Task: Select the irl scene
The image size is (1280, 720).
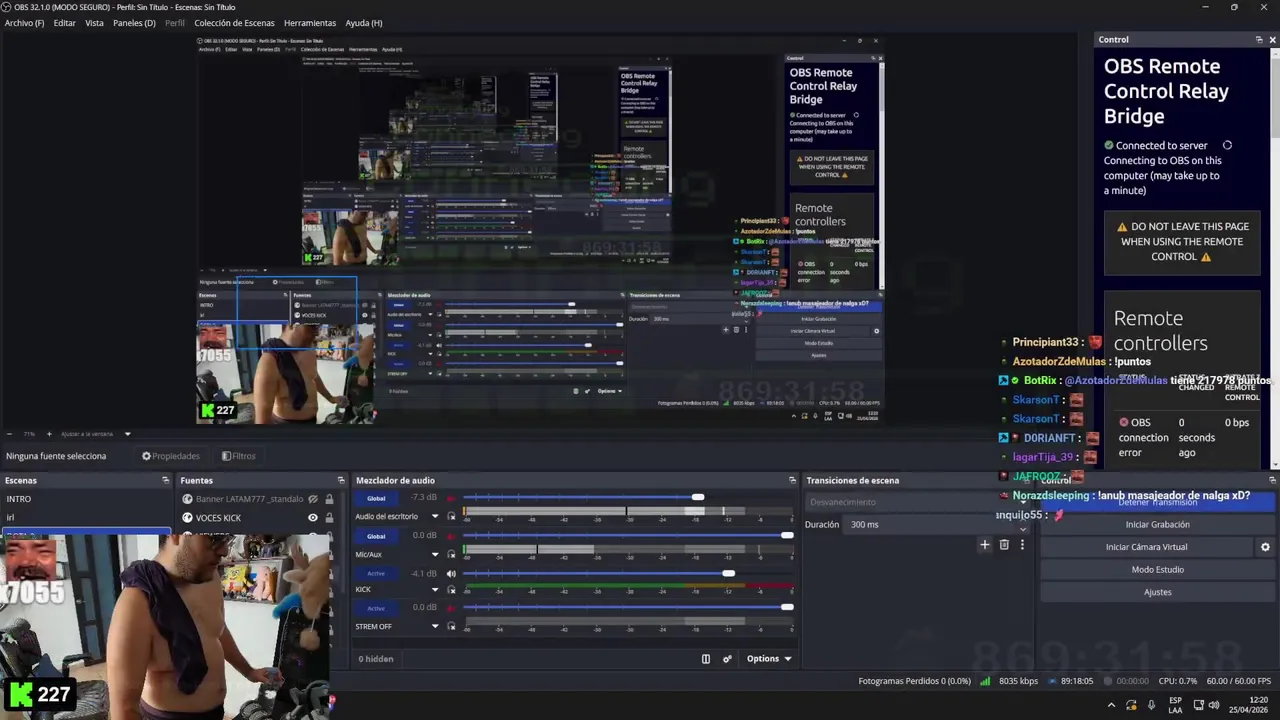Action: [86, 518]
